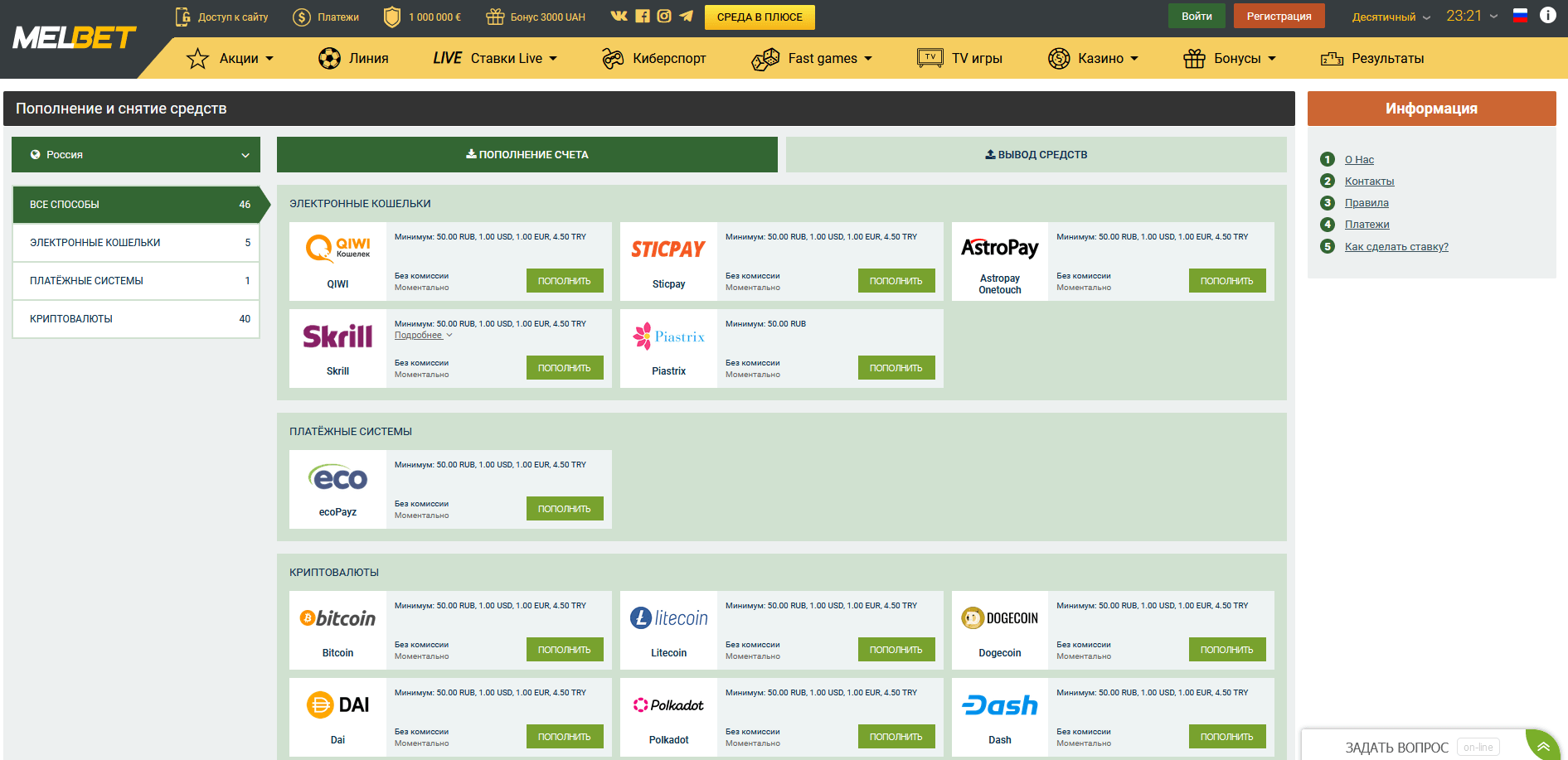The width and height of the screenshot is (1568, 760).
Task: Open the Telegram social icon
Action: 686,16
